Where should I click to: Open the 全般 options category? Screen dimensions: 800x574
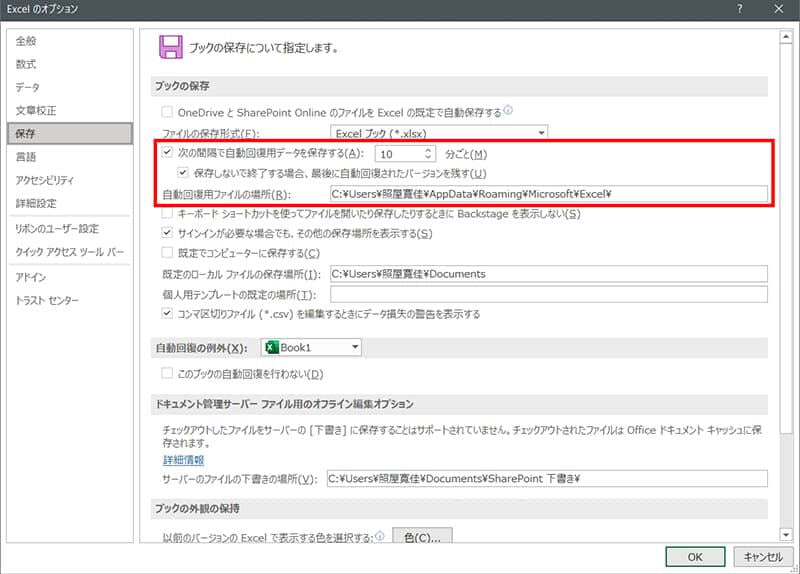coord(26,41)
